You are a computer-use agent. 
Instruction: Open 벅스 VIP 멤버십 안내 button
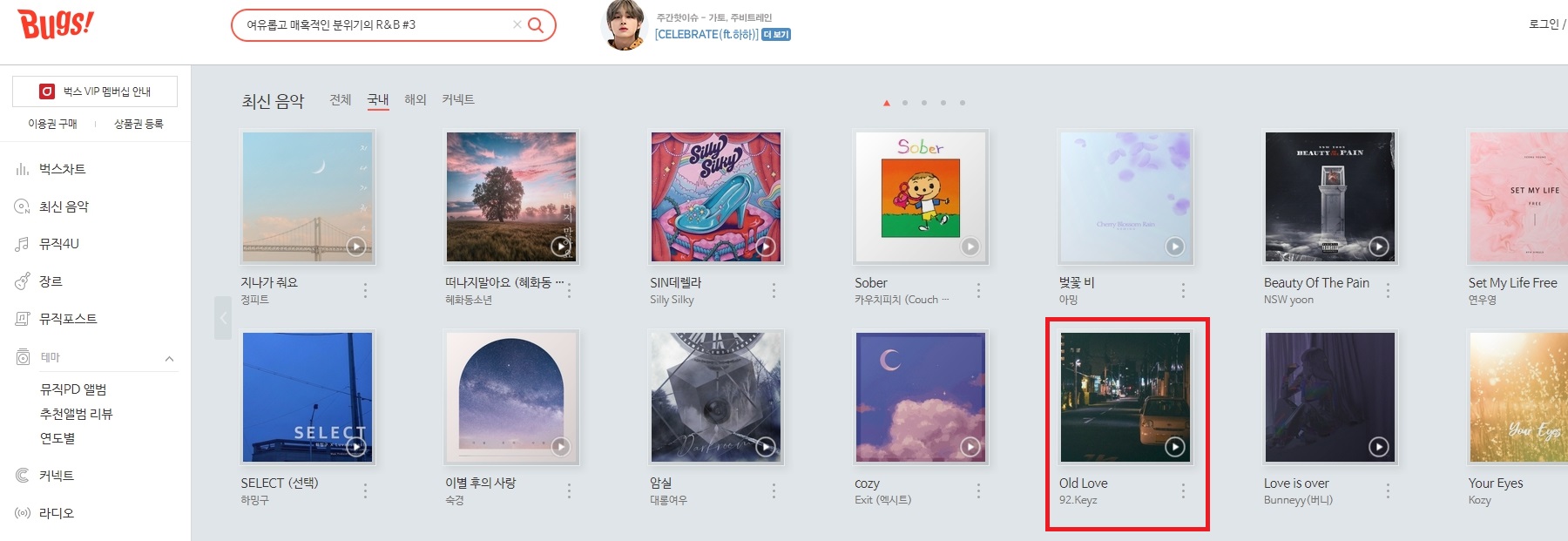point(95,91)
